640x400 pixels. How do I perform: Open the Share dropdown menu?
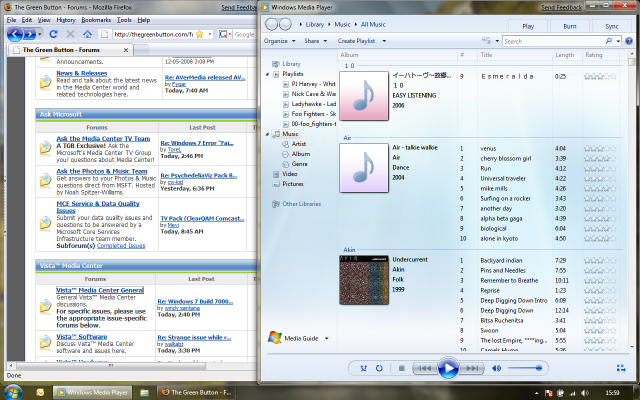pos(316,41)
